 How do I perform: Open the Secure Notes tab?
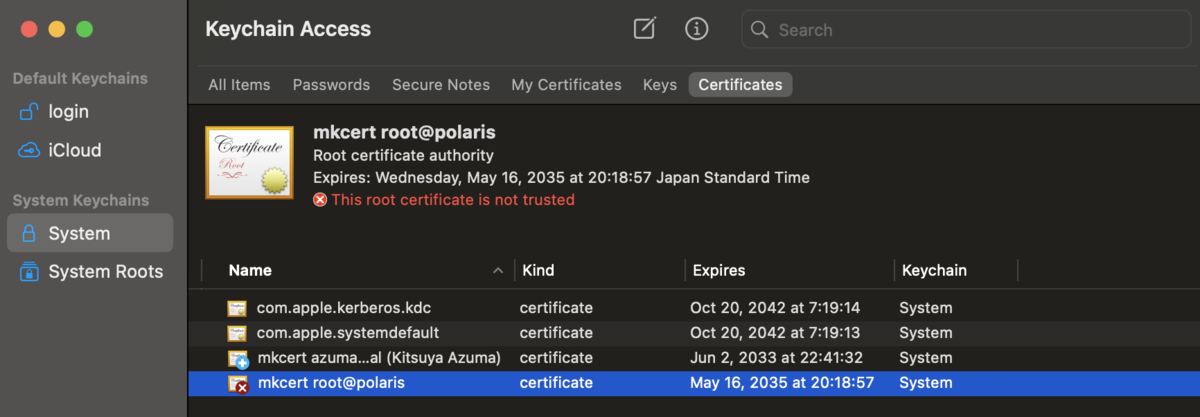(x=441, y=85)
